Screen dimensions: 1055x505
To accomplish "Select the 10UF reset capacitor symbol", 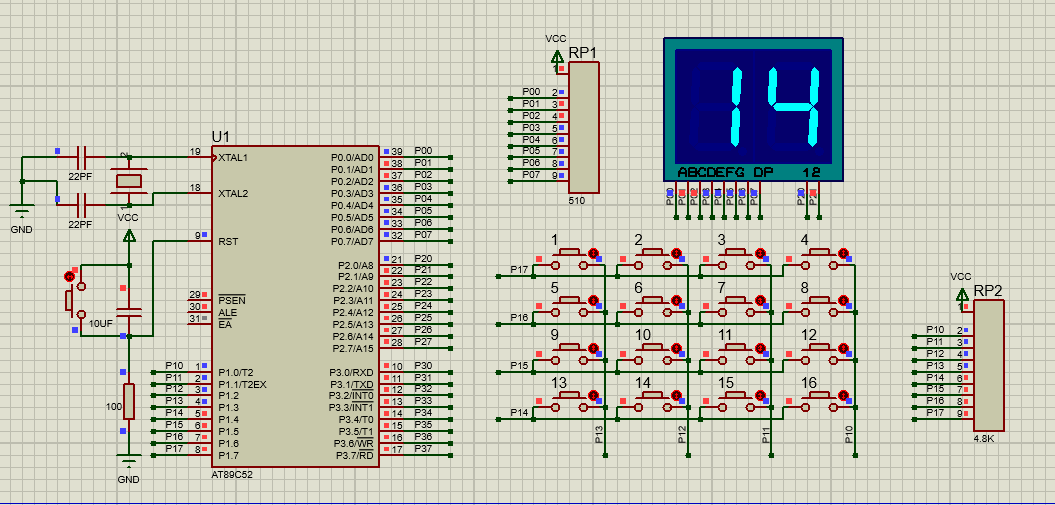I will [x=129, y=311].
